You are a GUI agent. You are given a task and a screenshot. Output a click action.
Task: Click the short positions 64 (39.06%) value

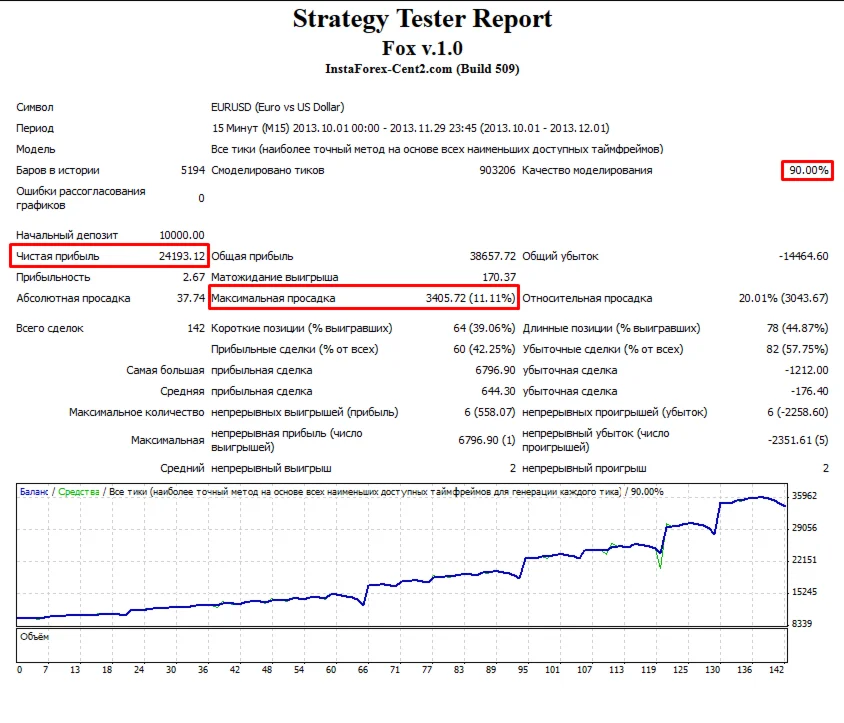click(484, 328)
